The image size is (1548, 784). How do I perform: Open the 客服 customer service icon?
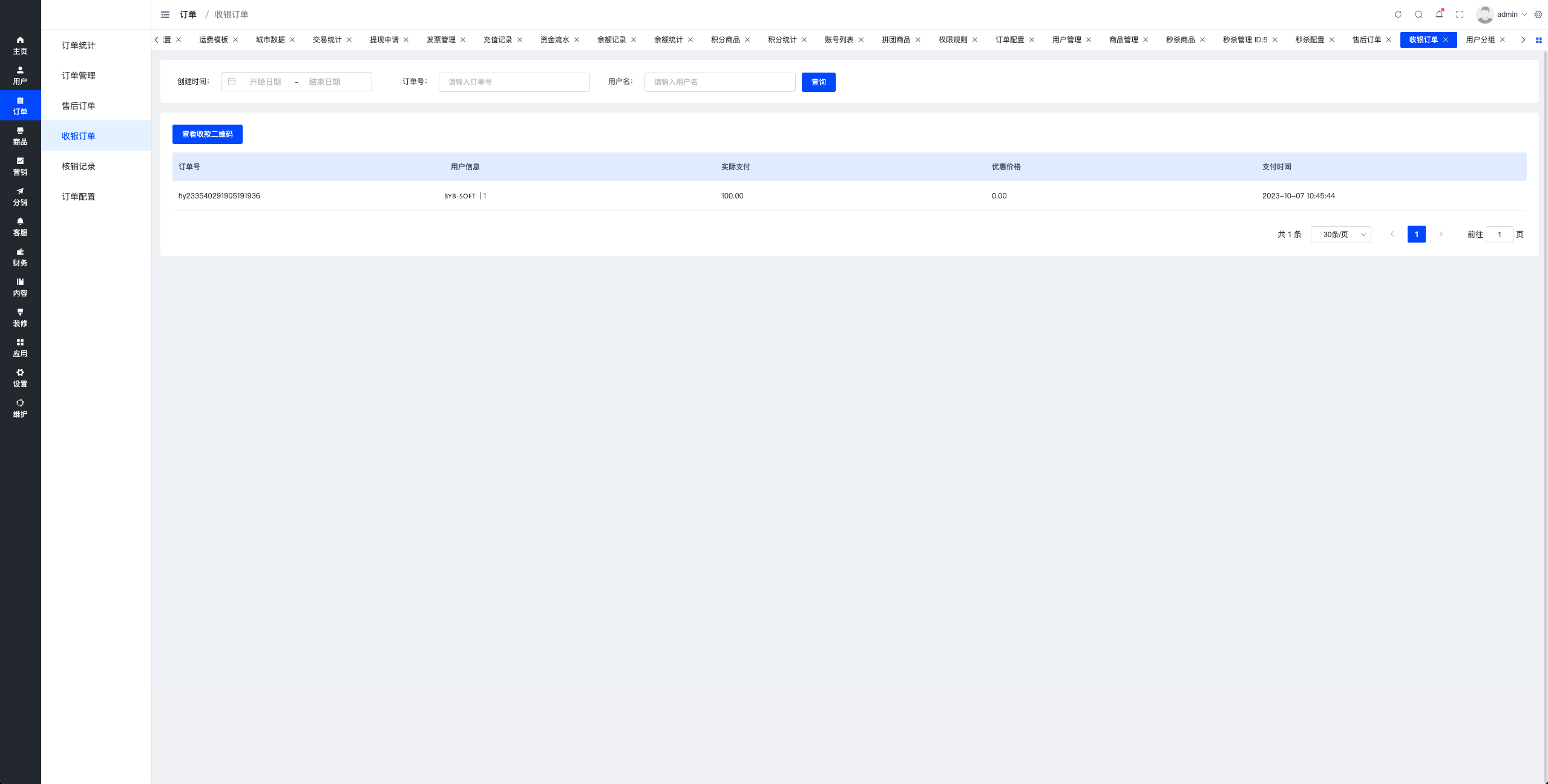click(20, 227)
